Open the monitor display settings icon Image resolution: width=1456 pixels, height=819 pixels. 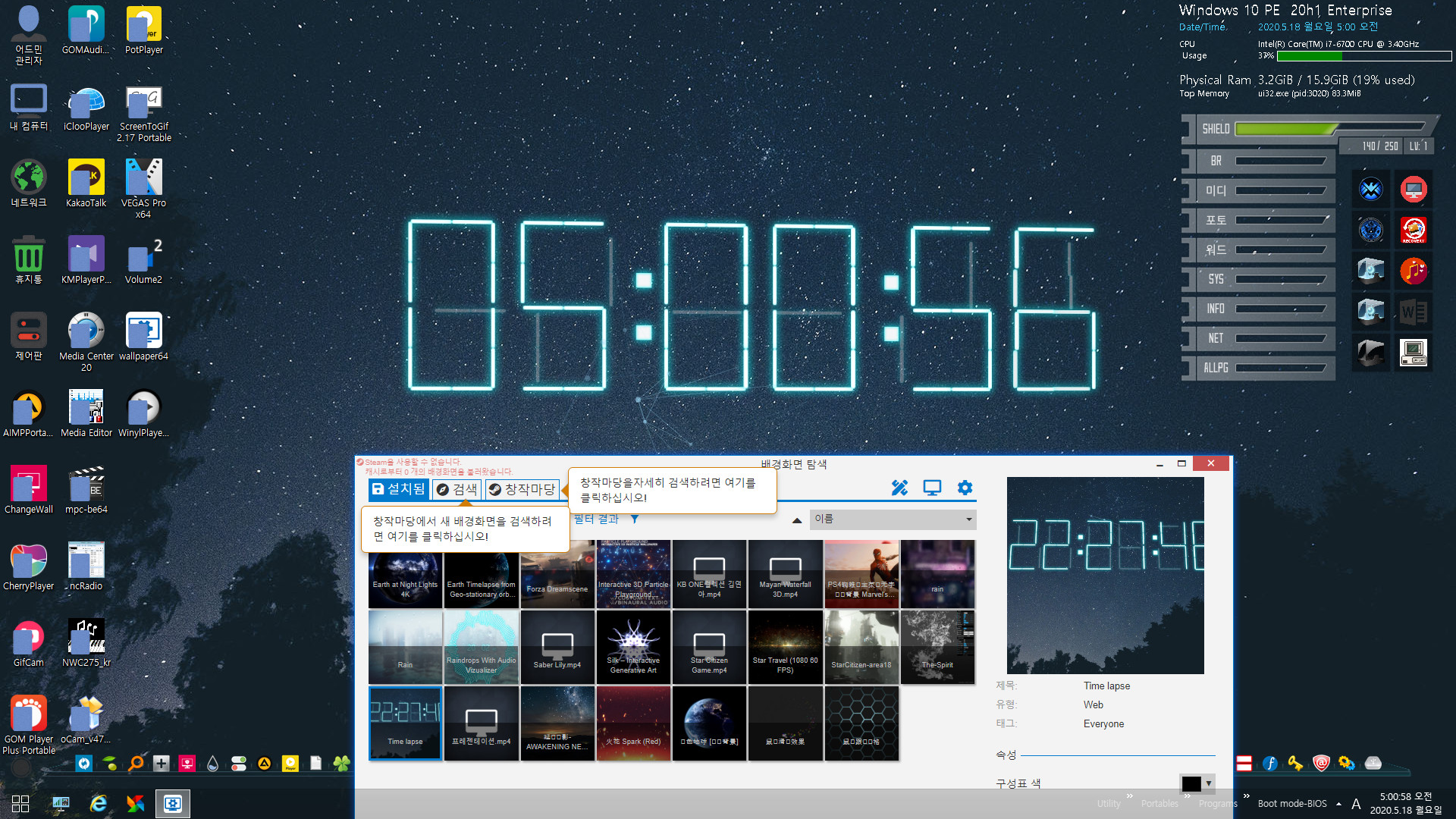pos(932,488)
